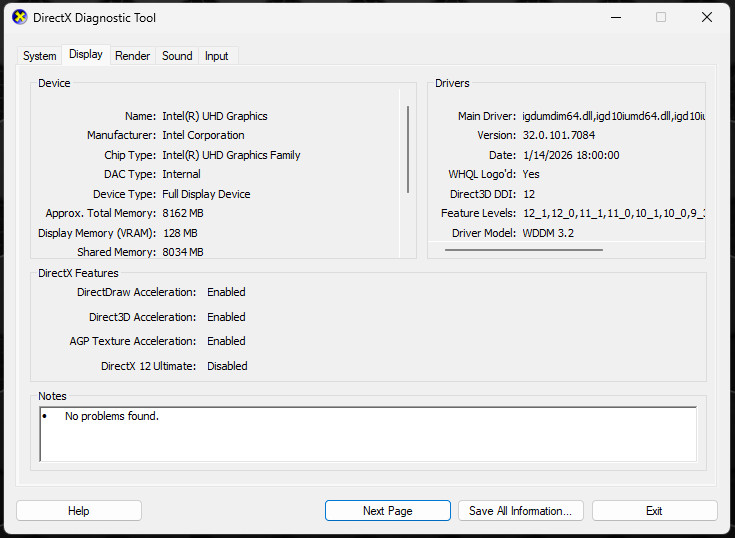This screenshot has height=538, width=735.
Task: Click the VRAM value 128 MB
Action: pos(180,233)
